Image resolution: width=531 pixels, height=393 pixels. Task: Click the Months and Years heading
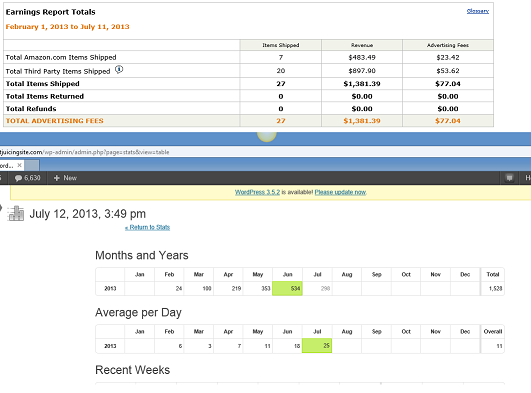click(x=142, y=255)
